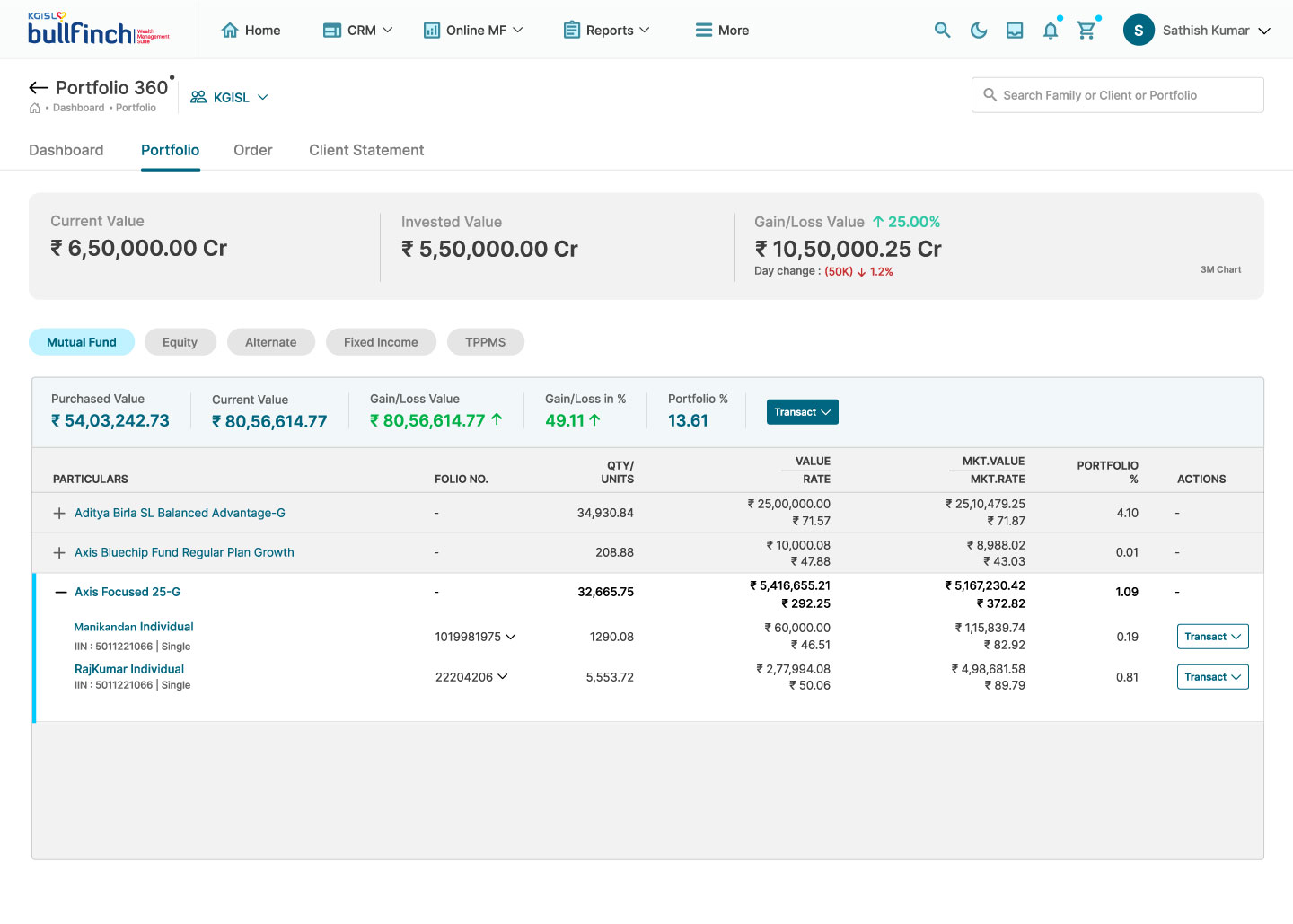Click market value ₹ 25,10,479.25
Image resolution: width=1293 pixels, height=924 pixels.
point(985,504)
